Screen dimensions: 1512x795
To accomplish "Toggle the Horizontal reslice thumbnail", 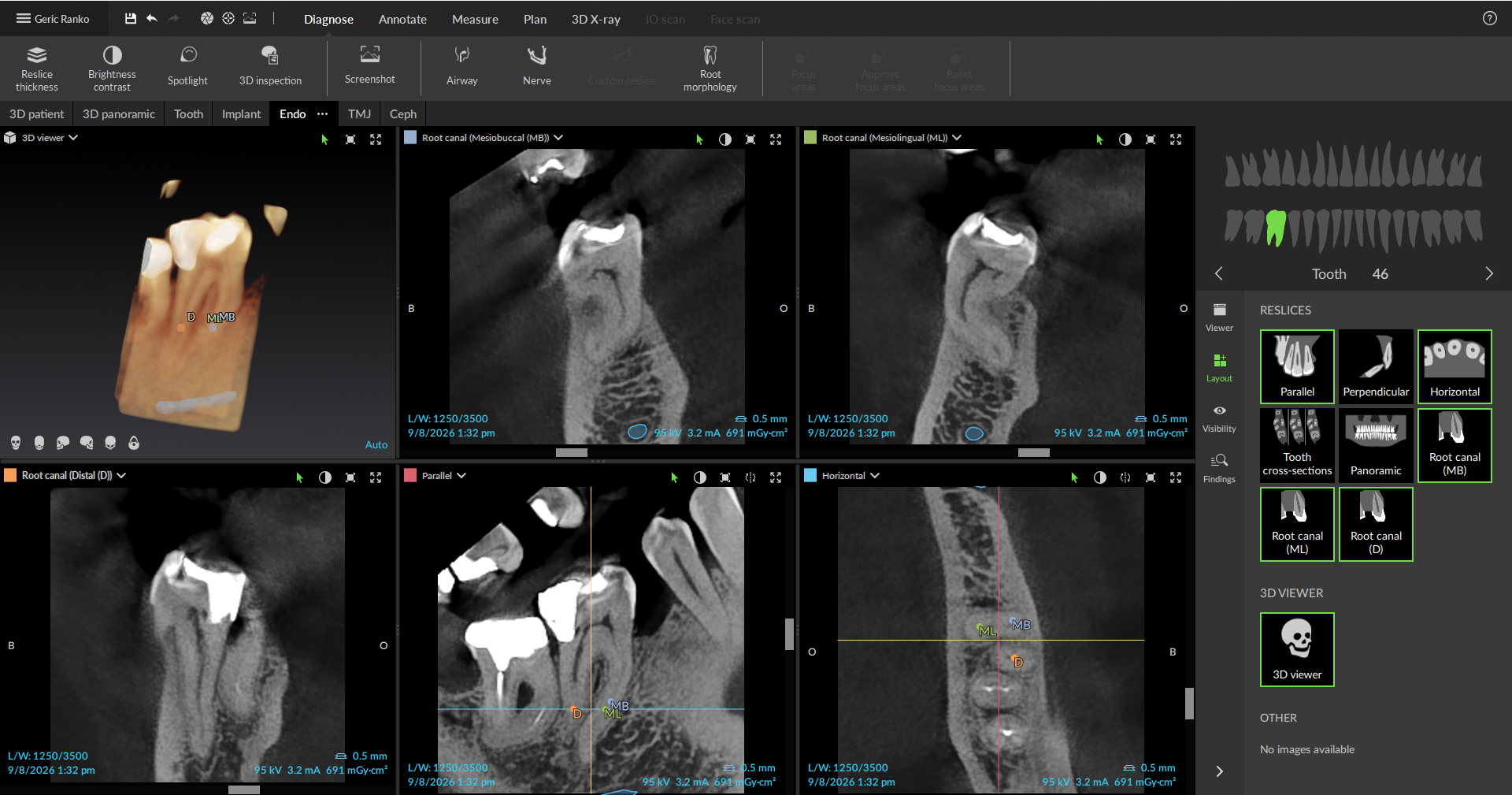I will (x=1455, y=366).
